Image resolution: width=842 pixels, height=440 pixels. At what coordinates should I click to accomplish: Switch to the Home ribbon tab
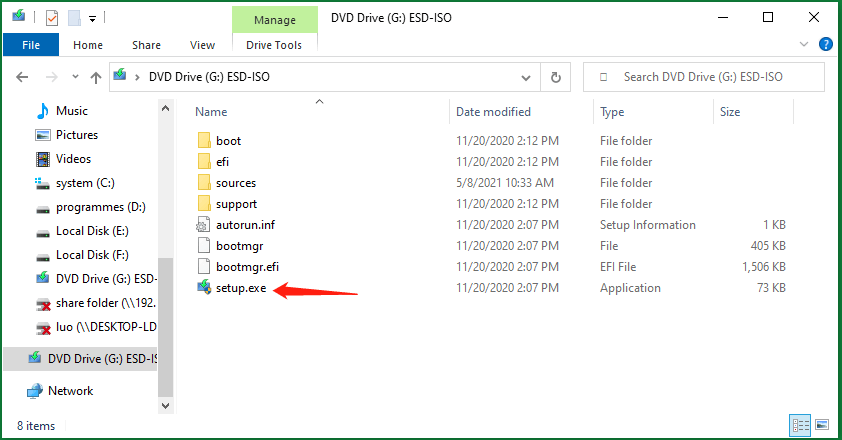(88, 45)
